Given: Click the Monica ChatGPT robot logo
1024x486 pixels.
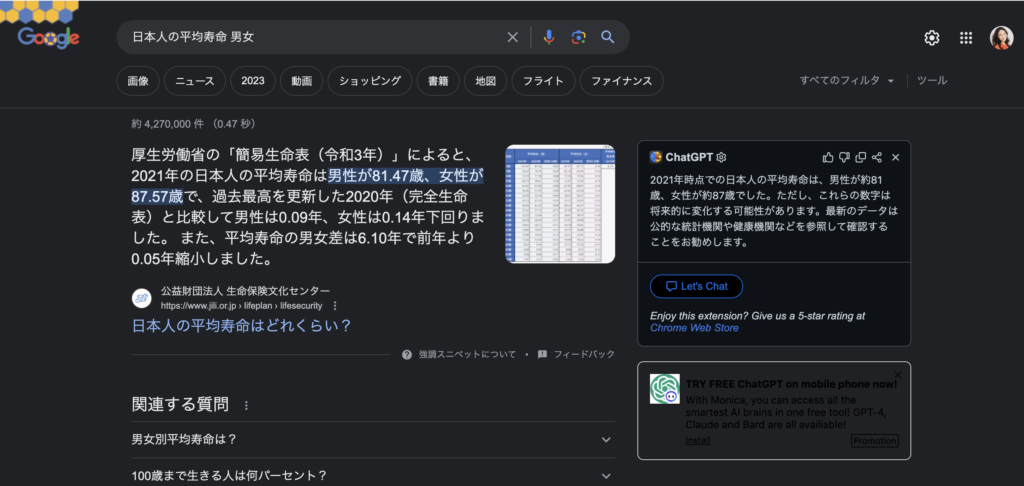Looking at the screenshot, I should coord(665,389).
